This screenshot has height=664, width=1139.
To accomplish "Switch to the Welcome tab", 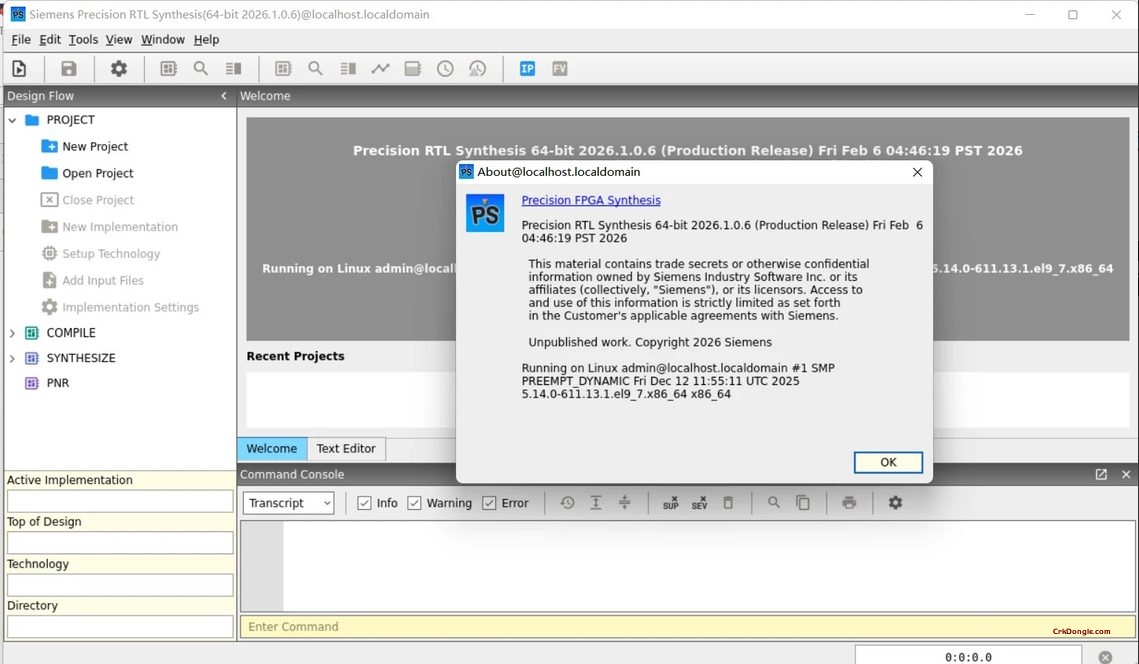I will [272, 448].
